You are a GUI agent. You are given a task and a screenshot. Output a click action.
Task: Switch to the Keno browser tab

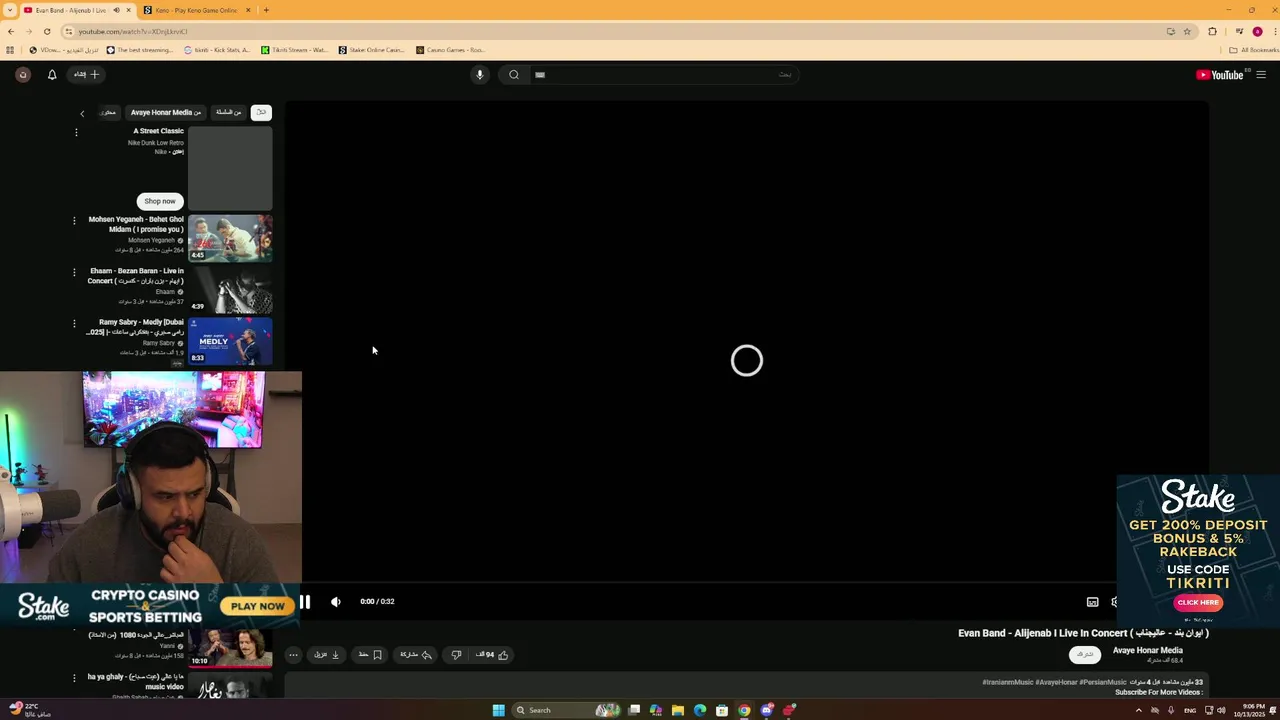click(197, 10)
